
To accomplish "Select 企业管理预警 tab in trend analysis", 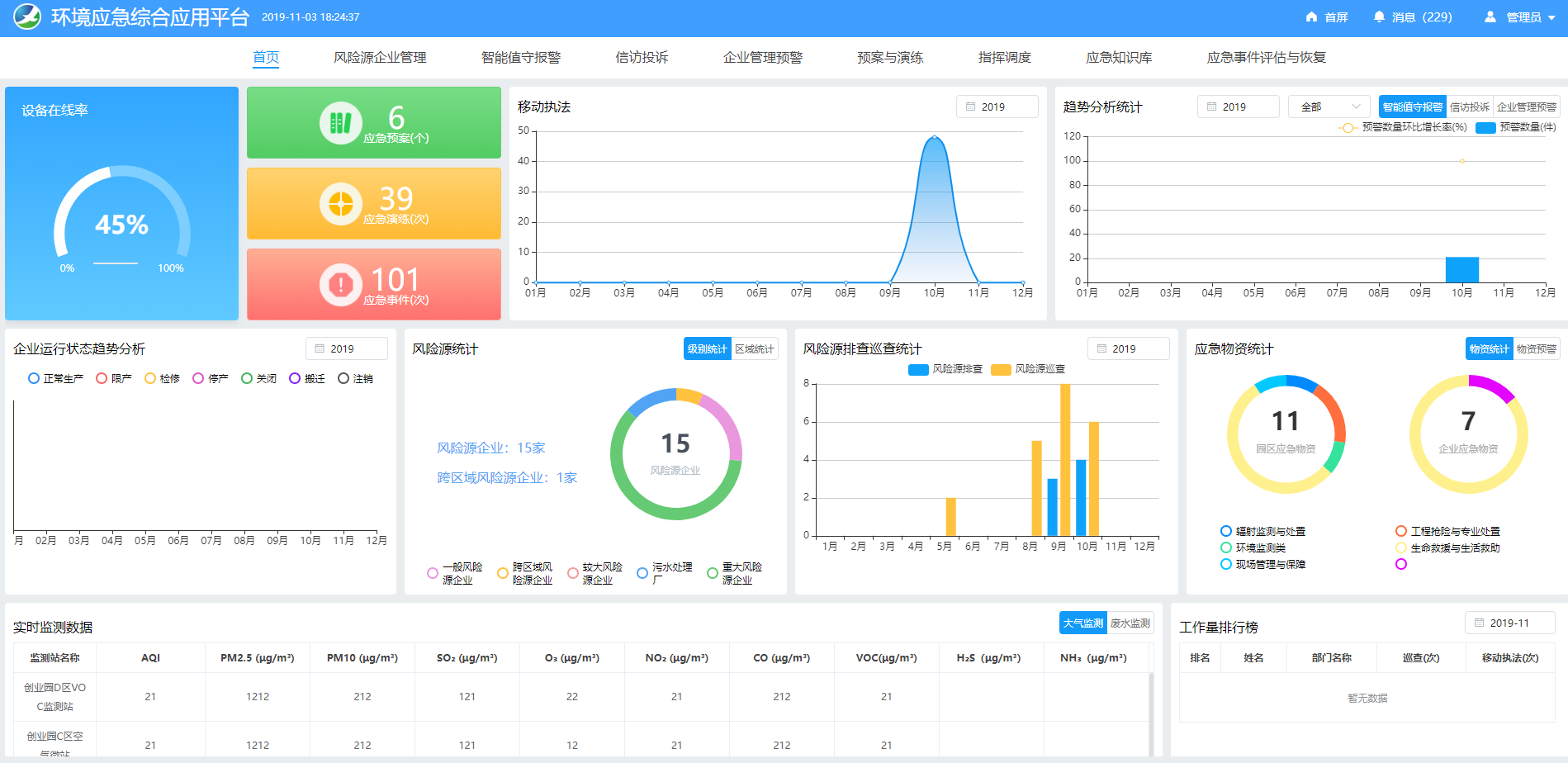I will (1527, 107).
